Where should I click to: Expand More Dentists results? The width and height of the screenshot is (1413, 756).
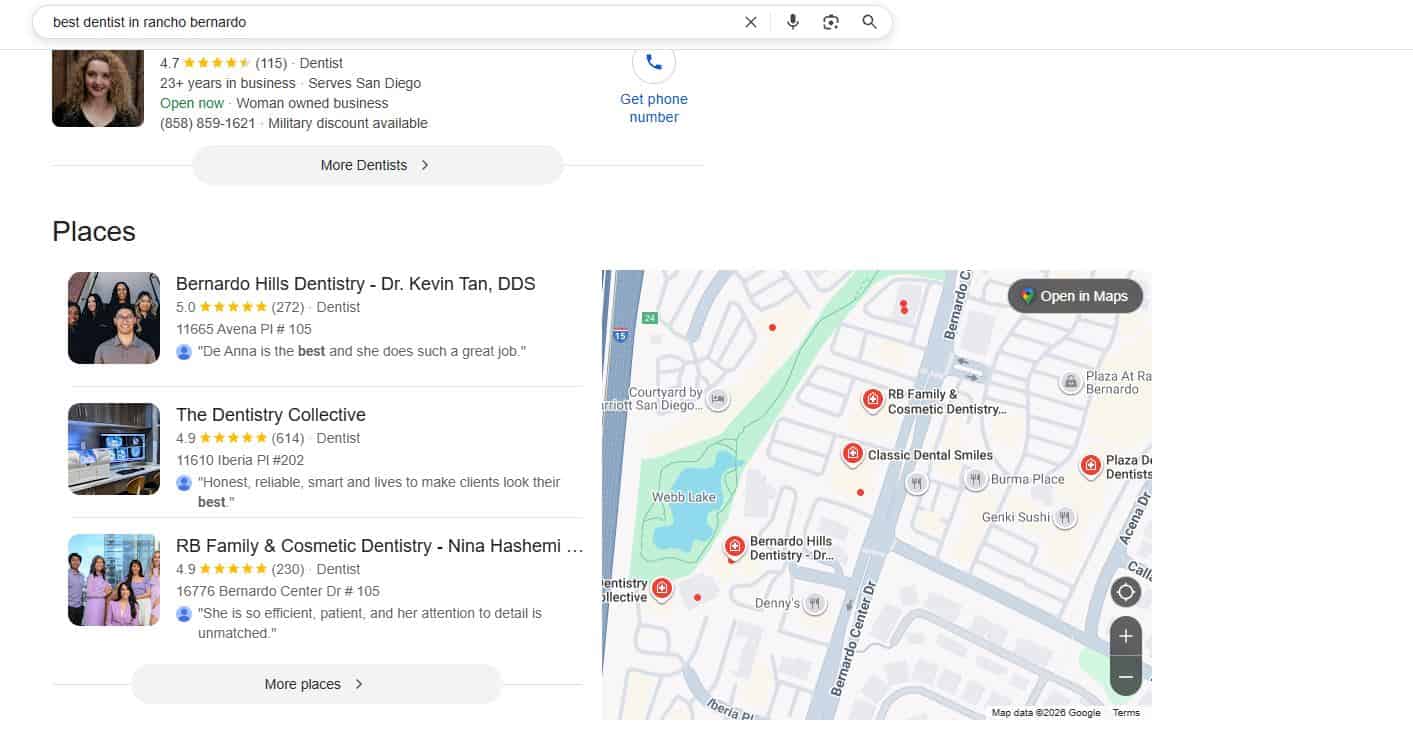[377, 165]
